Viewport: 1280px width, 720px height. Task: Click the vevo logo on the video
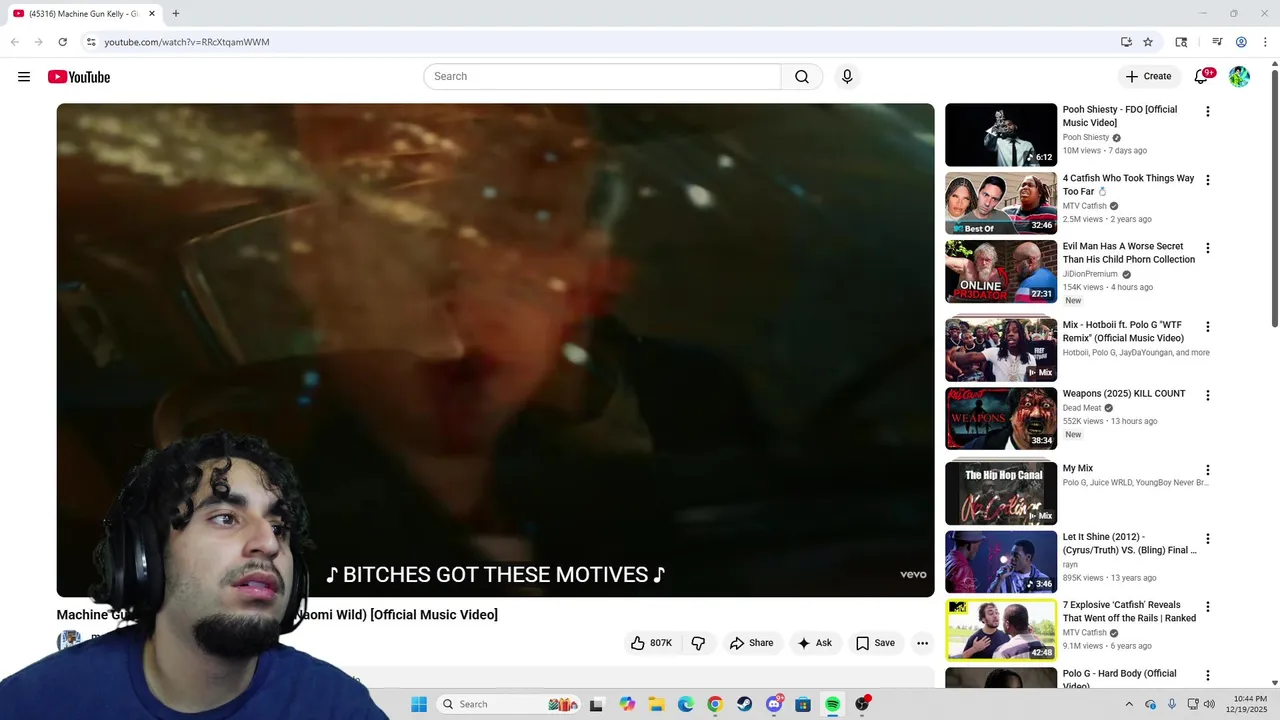click(913, 575)
